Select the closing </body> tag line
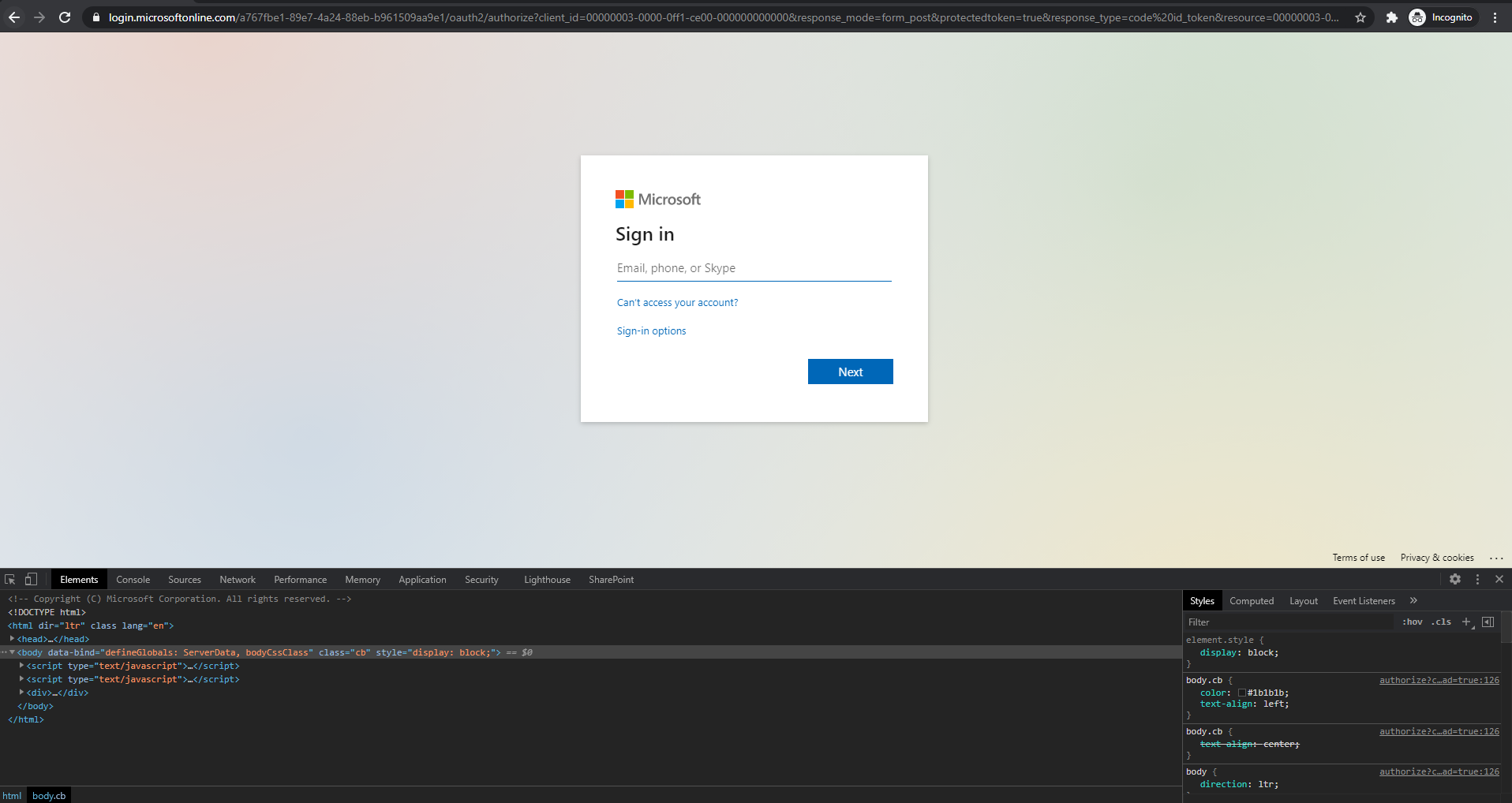 (36, 706)
